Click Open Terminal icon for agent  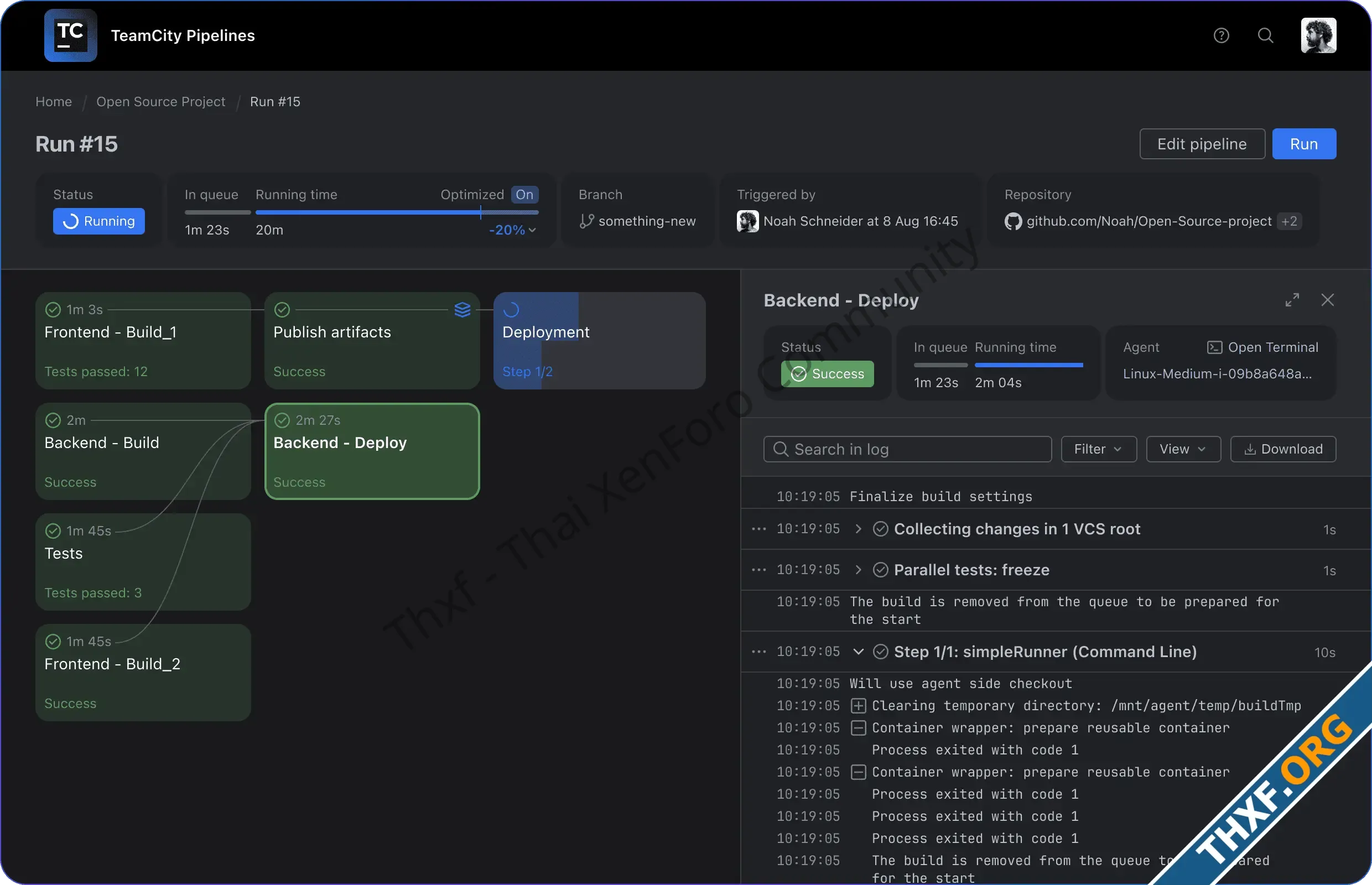point(1214,347)
